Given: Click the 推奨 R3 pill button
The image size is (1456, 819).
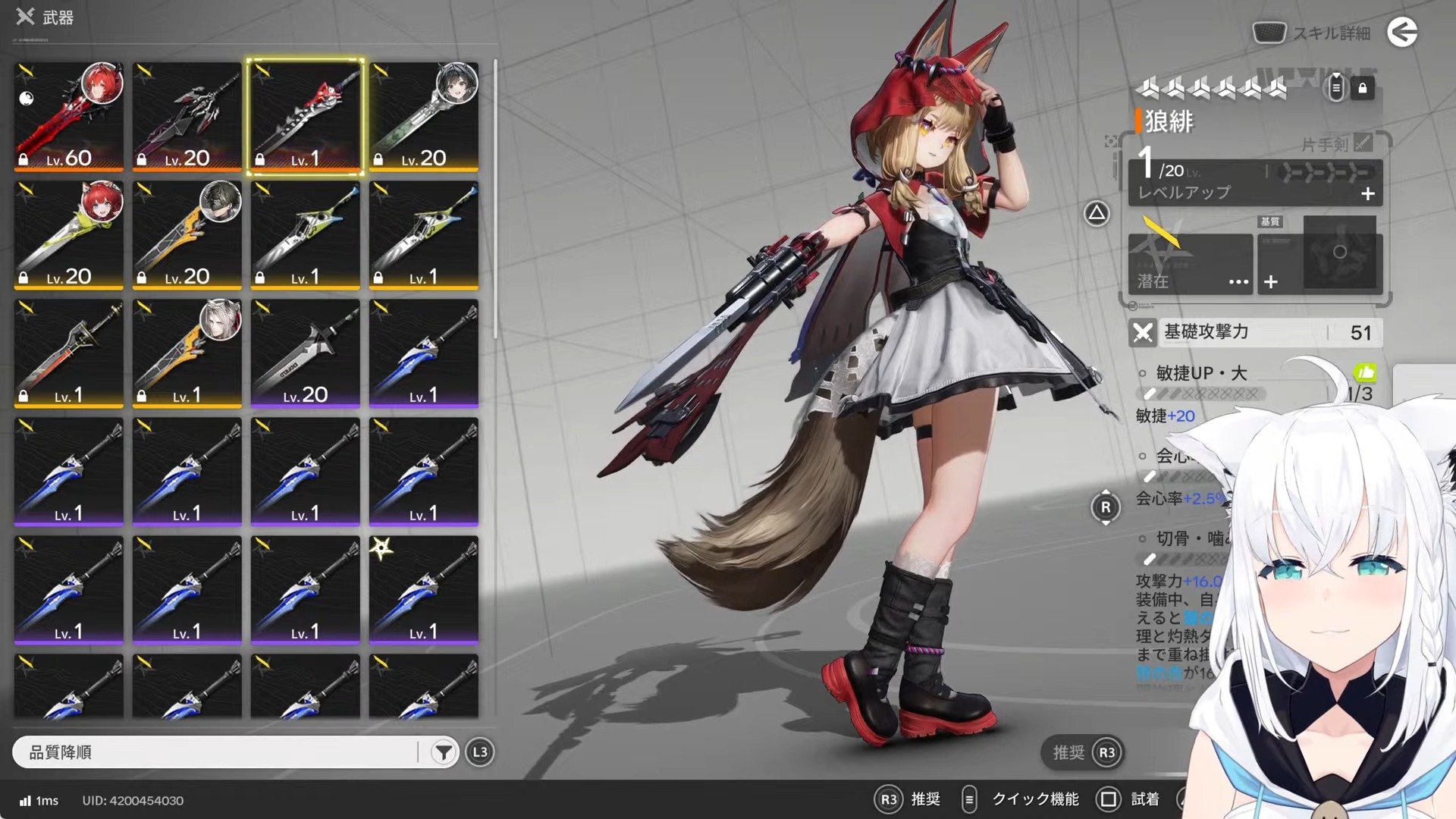Looking at the screenshot, I should (x=1083, y=752).
